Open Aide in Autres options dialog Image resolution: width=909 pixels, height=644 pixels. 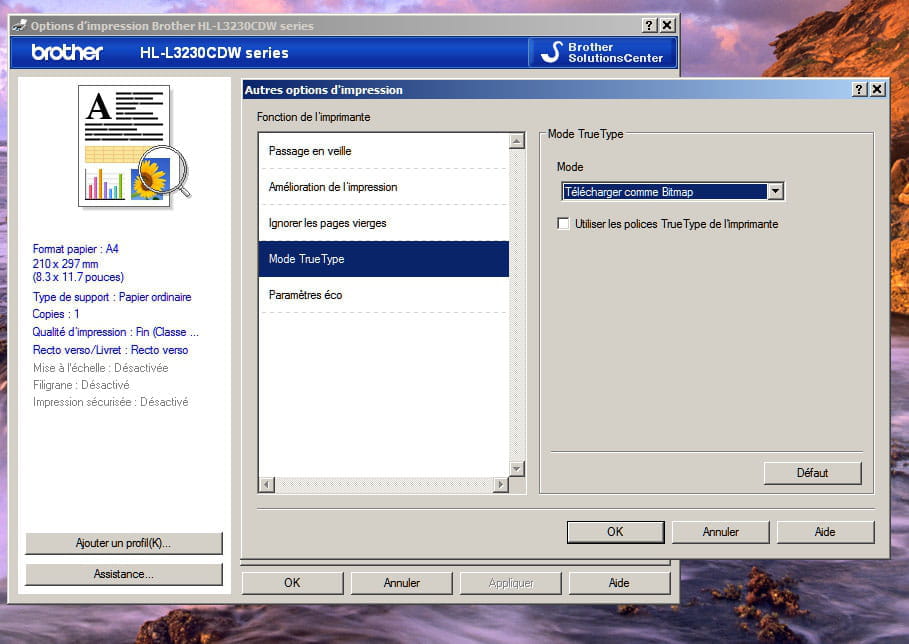tap(825, 532)
